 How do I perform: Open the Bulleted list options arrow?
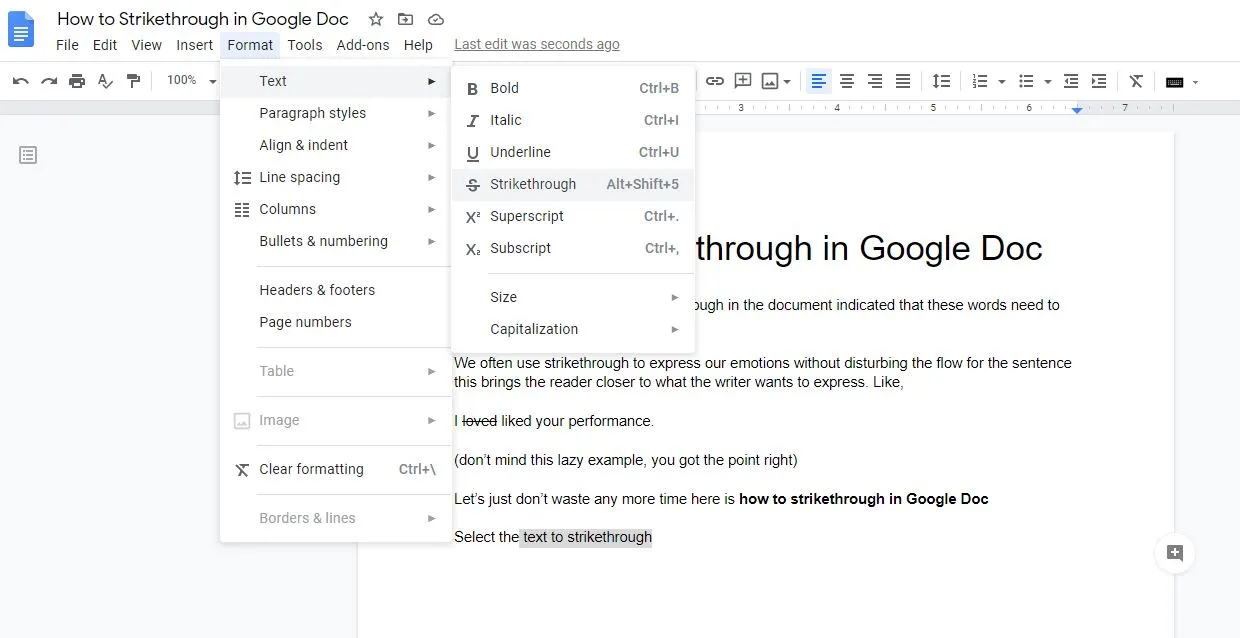tap(1047, 82)
